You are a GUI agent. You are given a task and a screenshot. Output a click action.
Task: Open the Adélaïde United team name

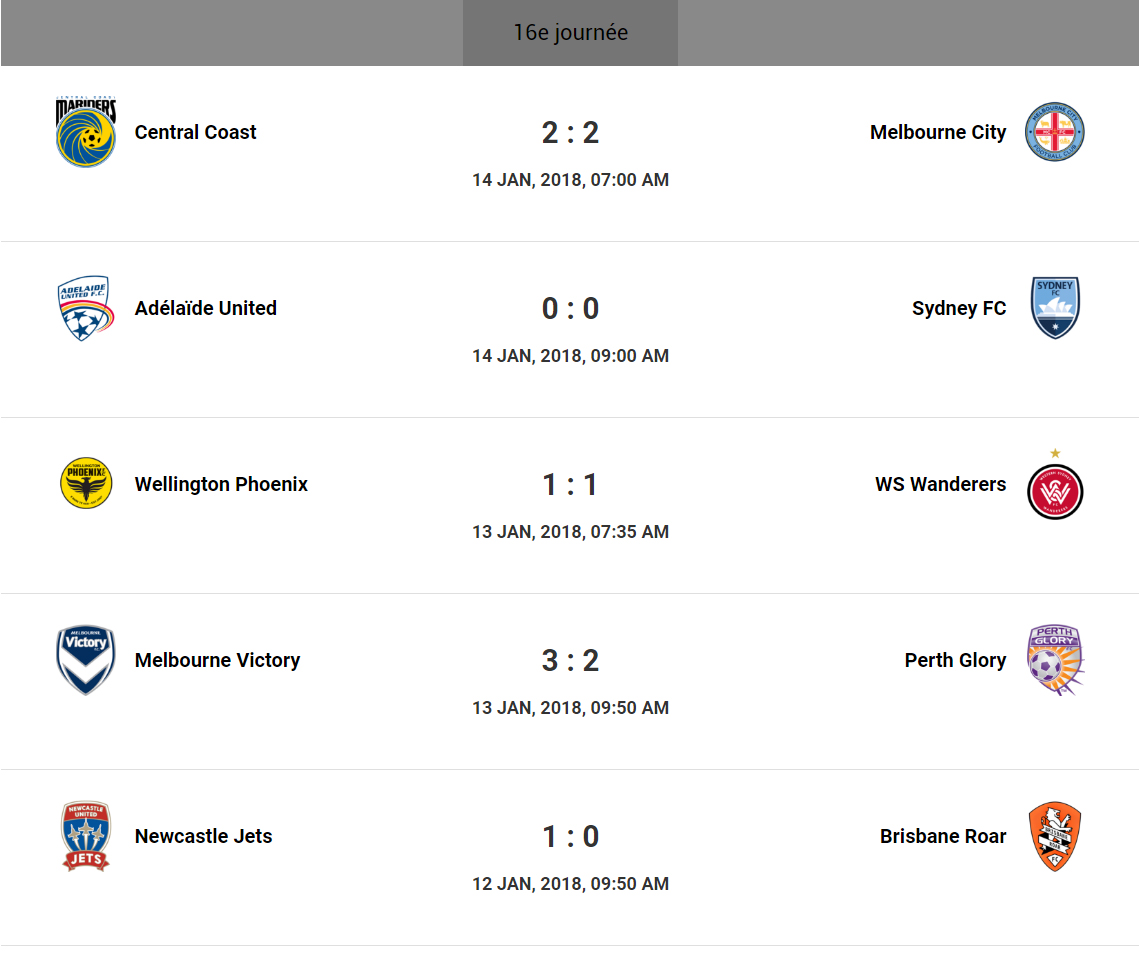tap(206, 308)
